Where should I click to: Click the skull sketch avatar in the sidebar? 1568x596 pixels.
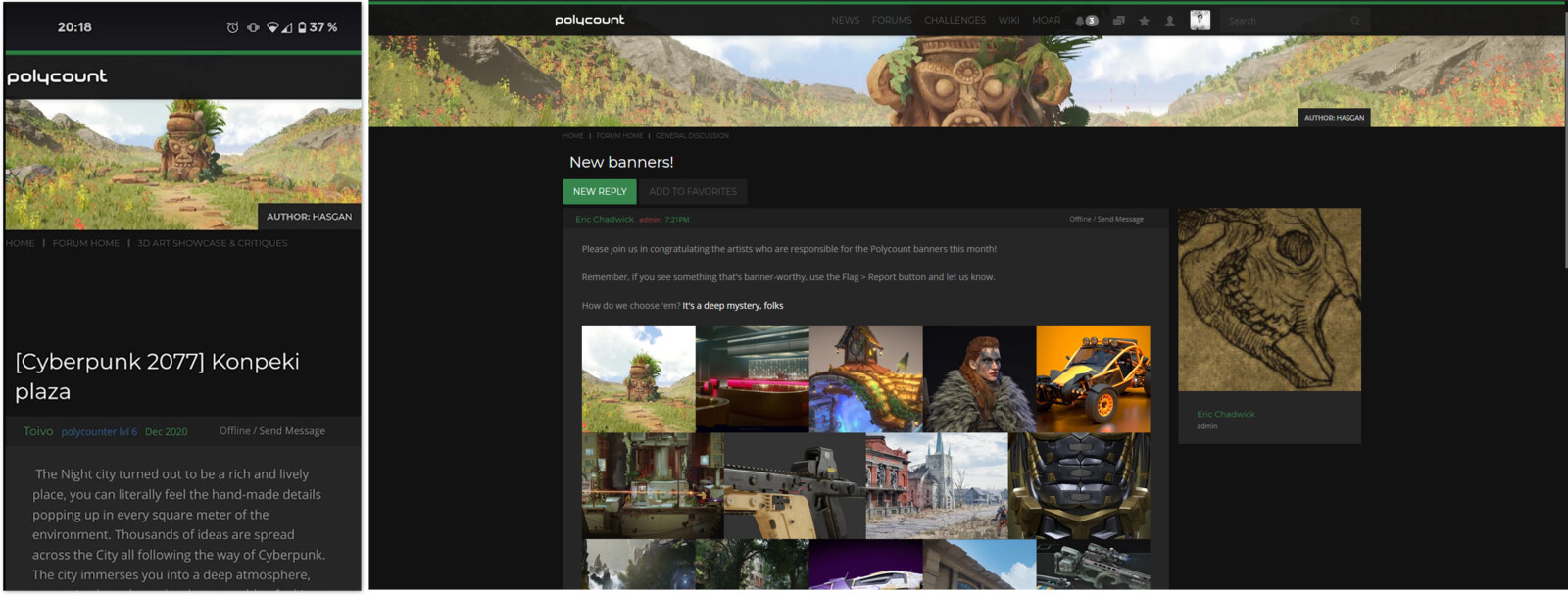click(1269, 300)
